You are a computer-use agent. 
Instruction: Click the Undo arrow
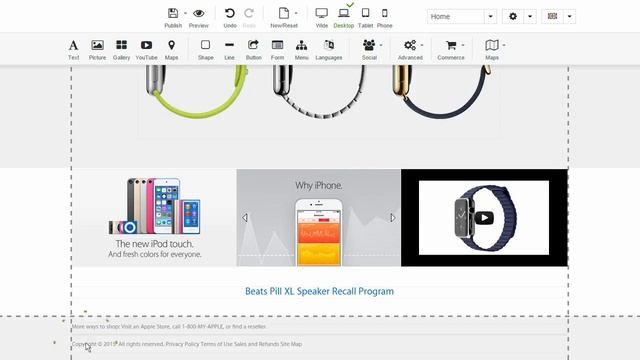(x=230, y=13)
